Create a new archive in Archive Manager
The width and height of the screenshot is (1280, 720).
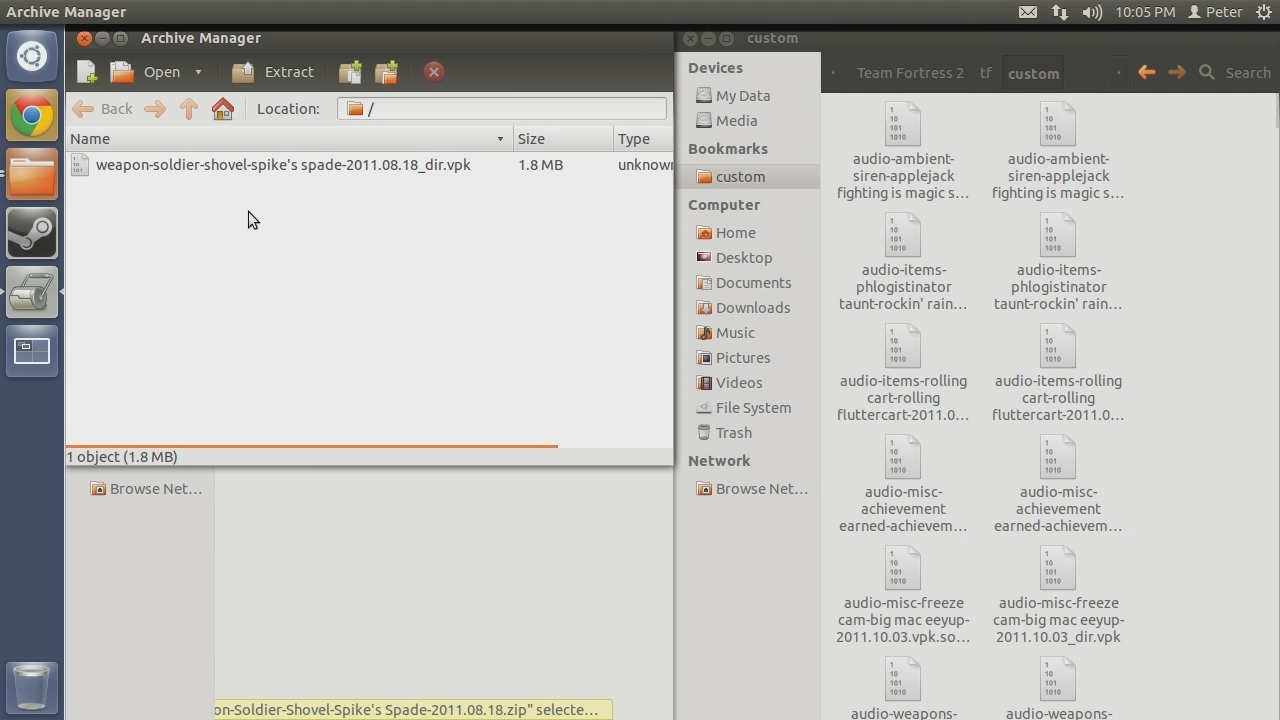(87, 72)
